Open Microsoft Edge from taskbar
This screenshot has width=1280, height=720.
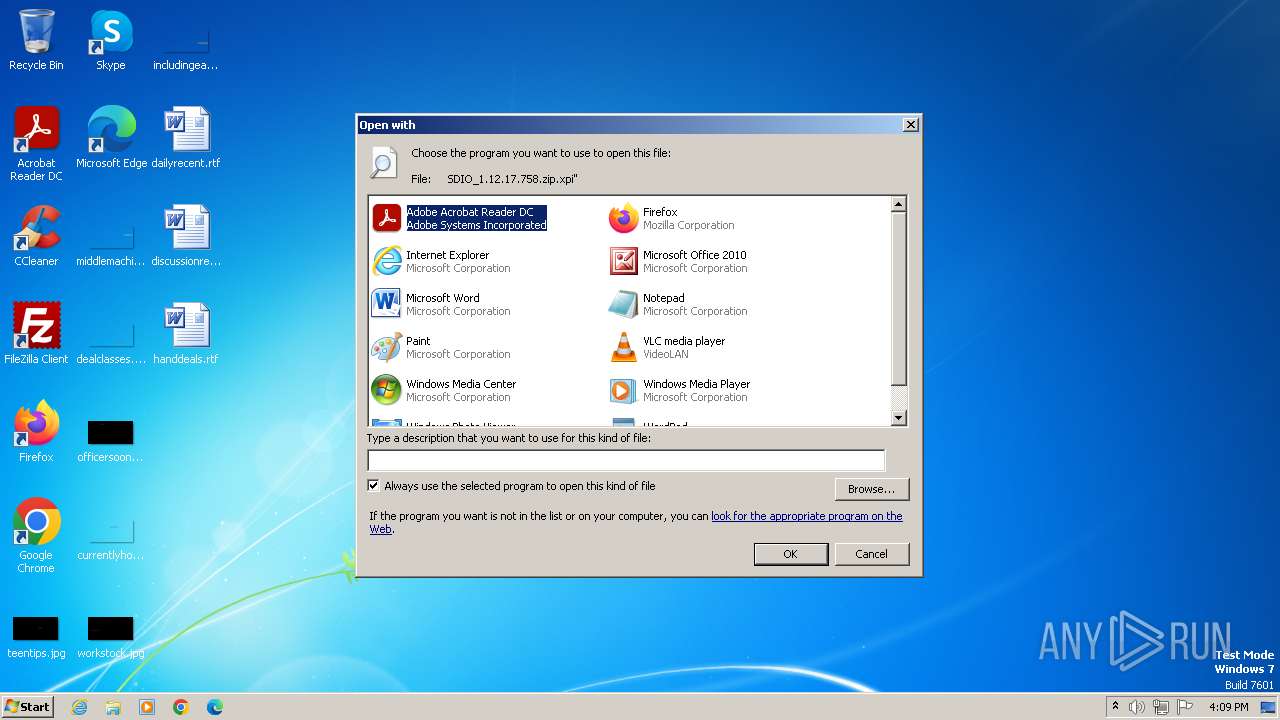(215, 707)
